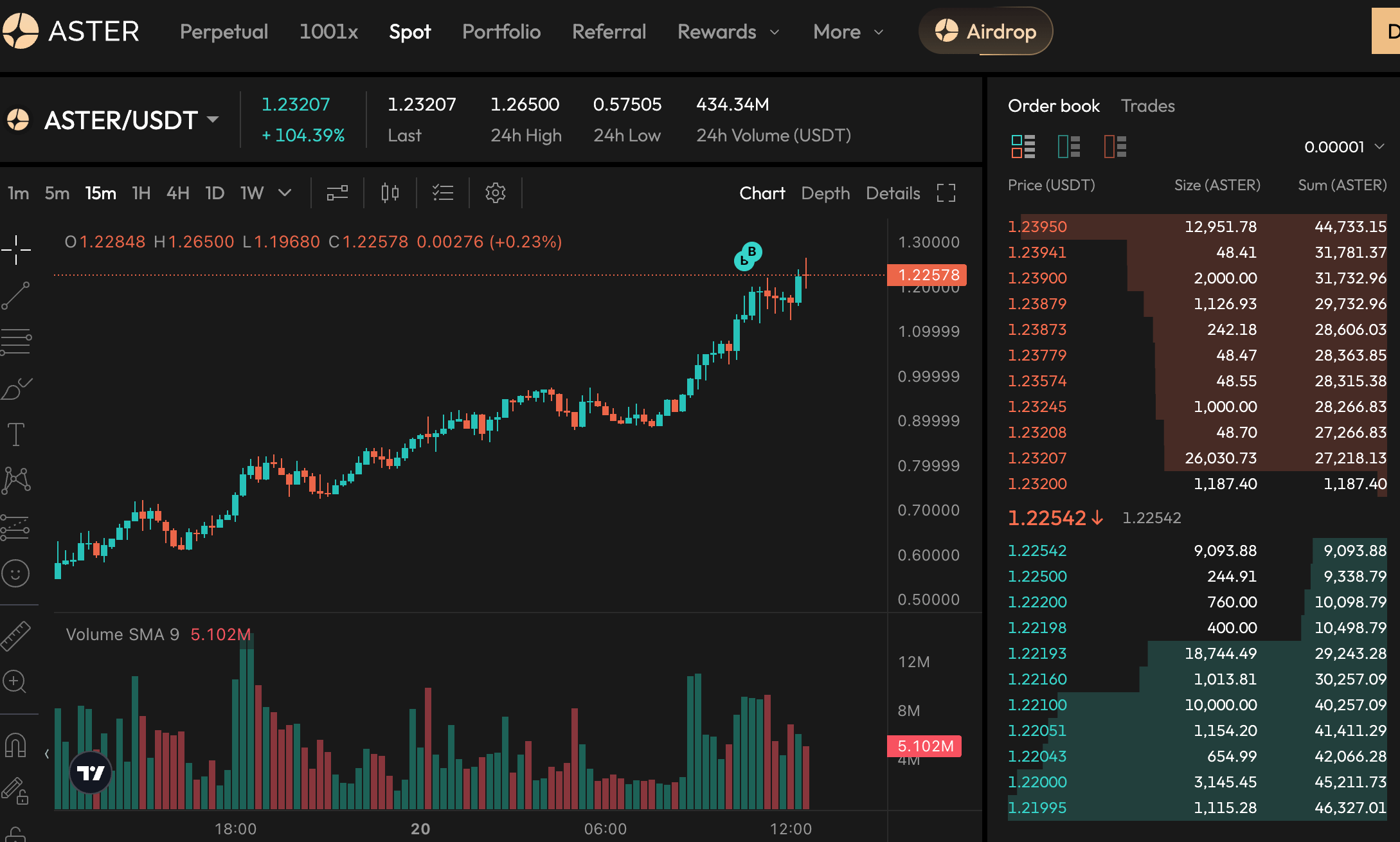Select the crosshair cursor tool

click(x=16, y=249)
